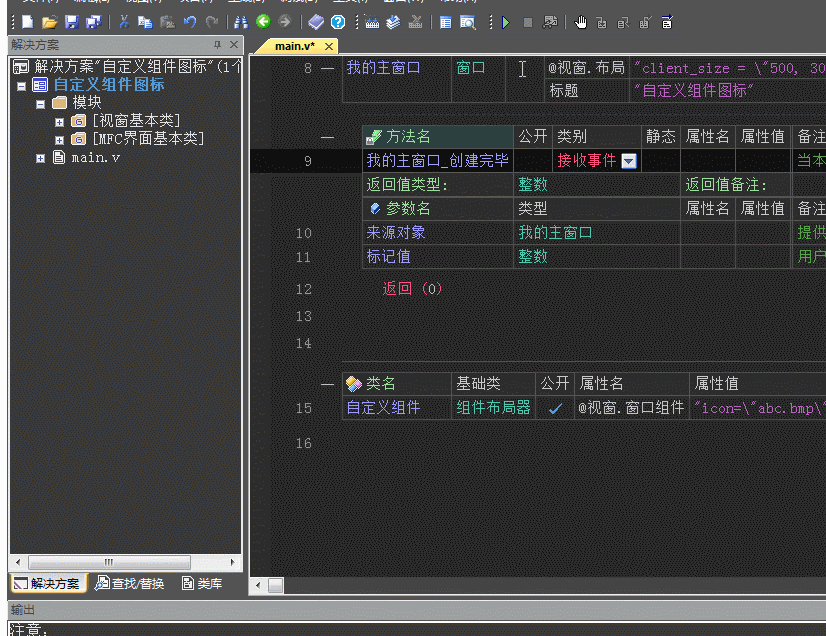Click solution panel scrollbar right arrow

pyautogui.click(x=232, y=562)
